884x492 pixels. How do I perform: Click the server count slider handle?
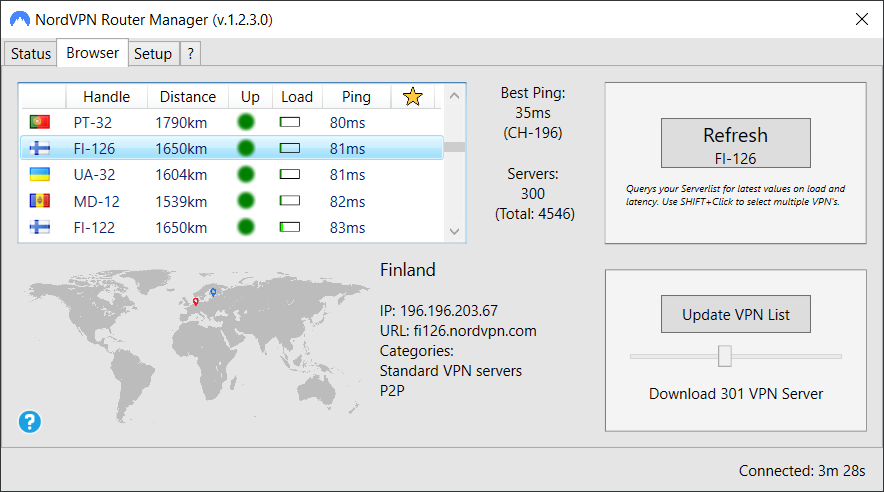pos(724,356)
